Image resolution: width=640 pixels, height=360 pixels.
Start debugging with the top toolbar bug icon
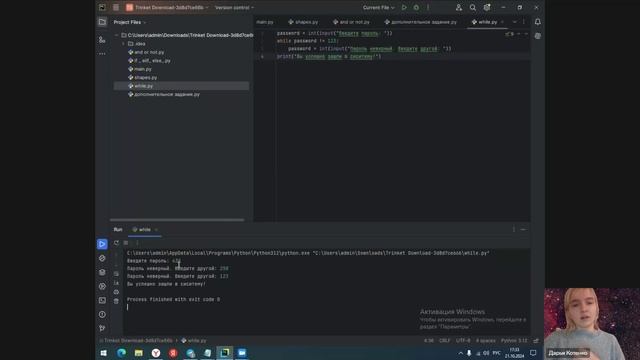tap(416, 7)
